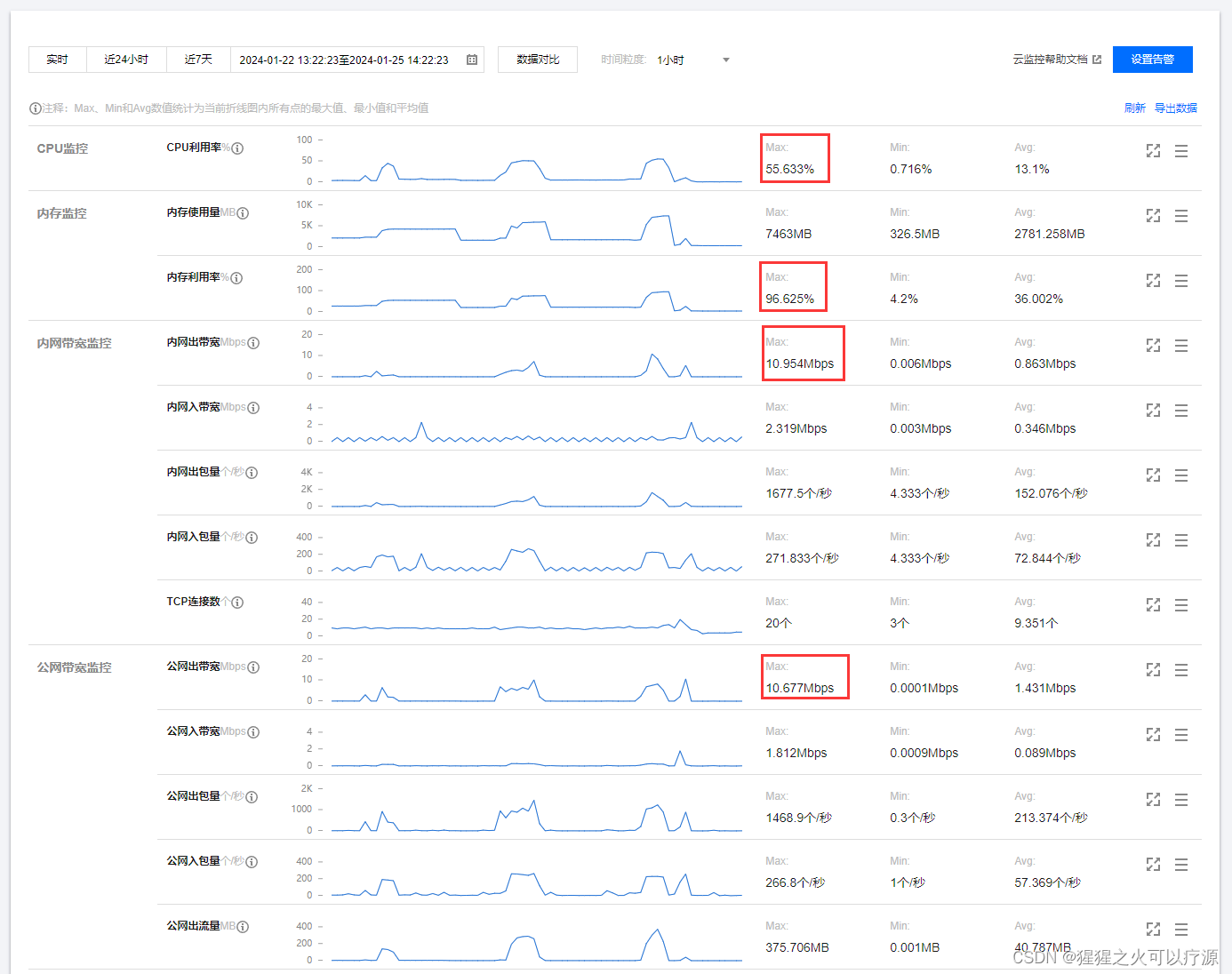Click the 刷新 link
Image resolution: width=1232 pixels, height=974 pixels.
click(x=1135, y=108)
